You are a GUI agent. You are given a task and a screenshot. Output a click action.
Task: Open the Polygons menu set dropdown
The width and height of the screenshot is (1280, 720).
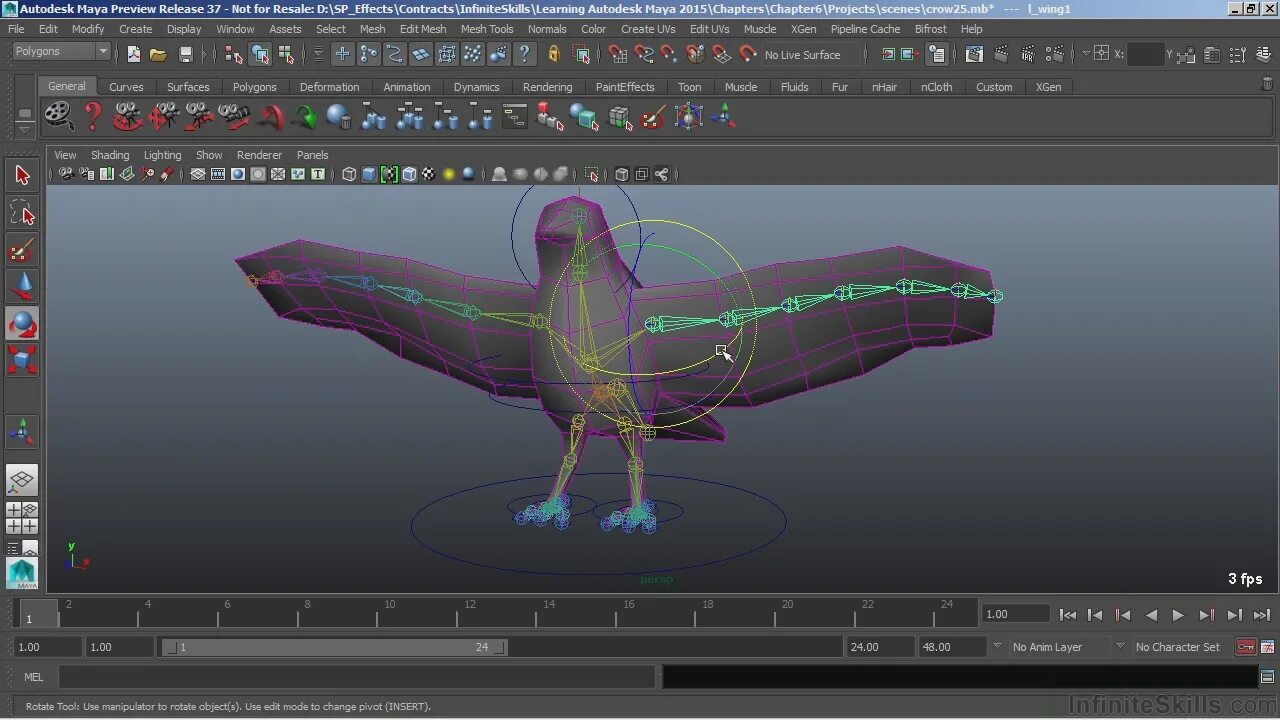tap(62, 52)
